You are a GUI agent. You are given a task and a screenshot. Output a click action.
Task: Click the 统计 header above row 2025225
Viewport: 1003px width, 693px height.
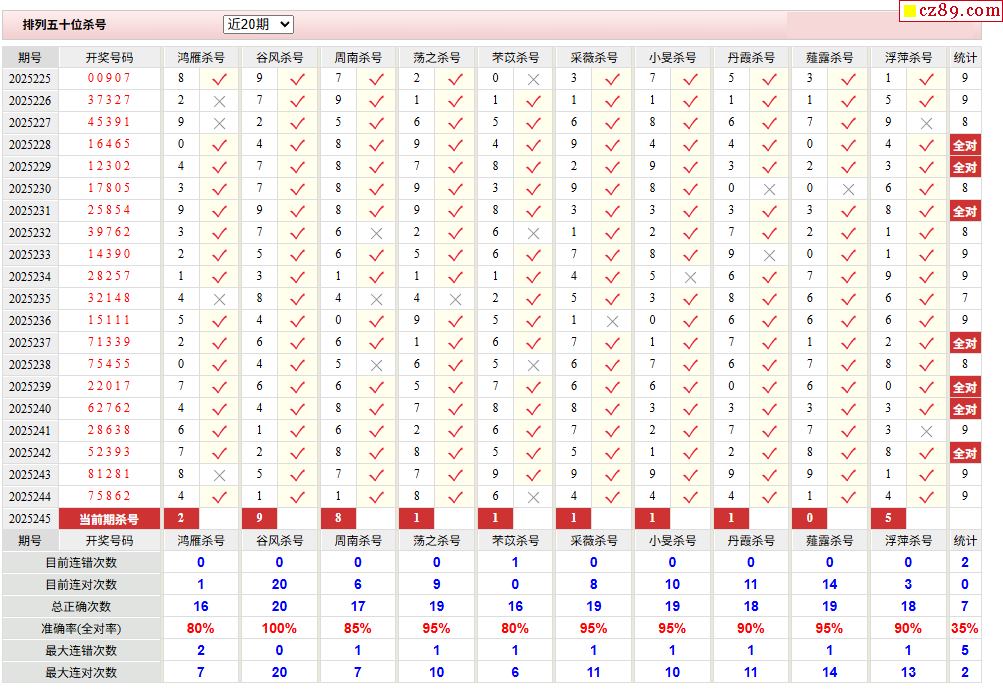[x=965, y=58]
